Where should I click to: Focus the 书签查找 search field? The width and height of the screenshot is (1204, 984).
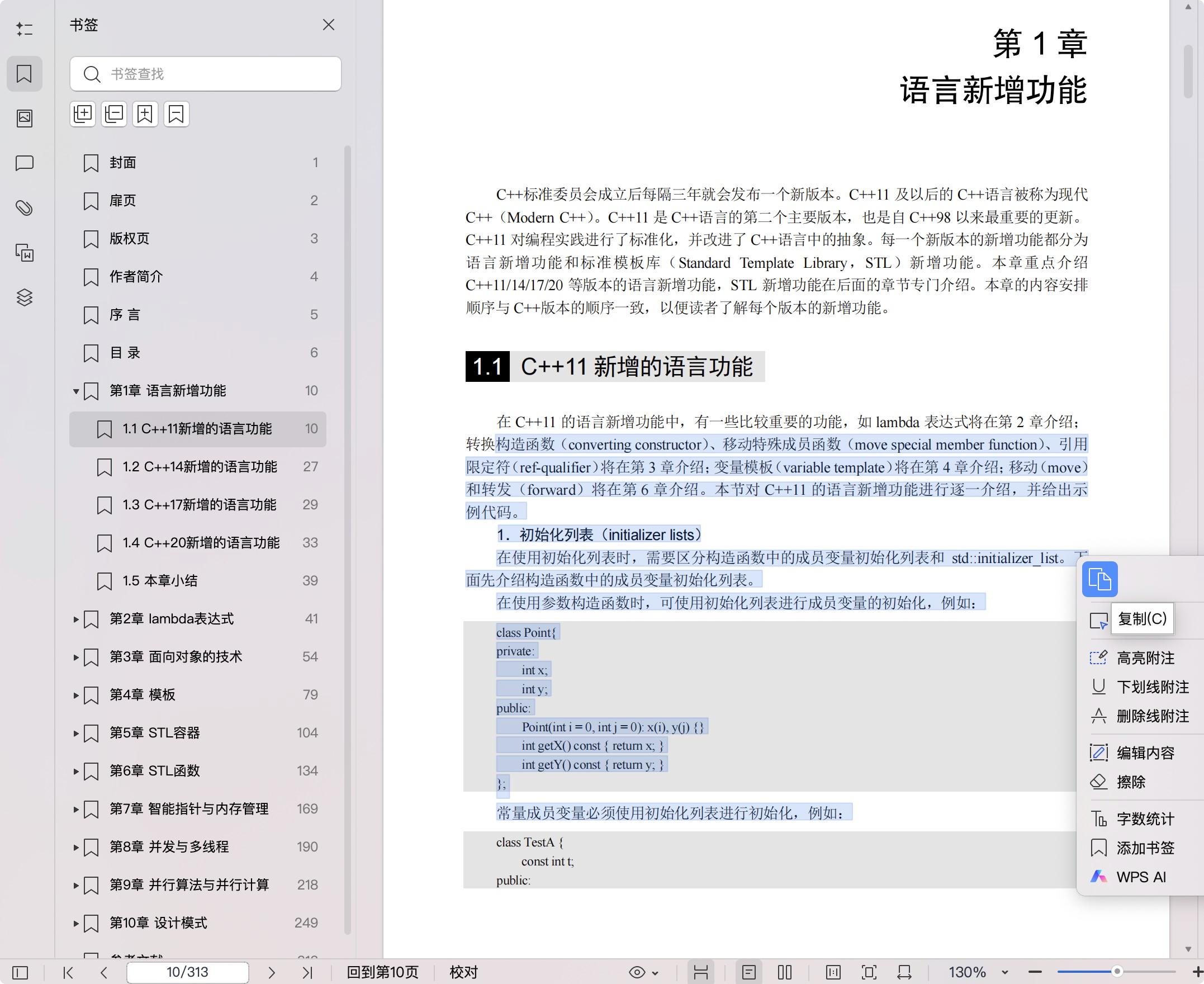[x=206, y=74]
